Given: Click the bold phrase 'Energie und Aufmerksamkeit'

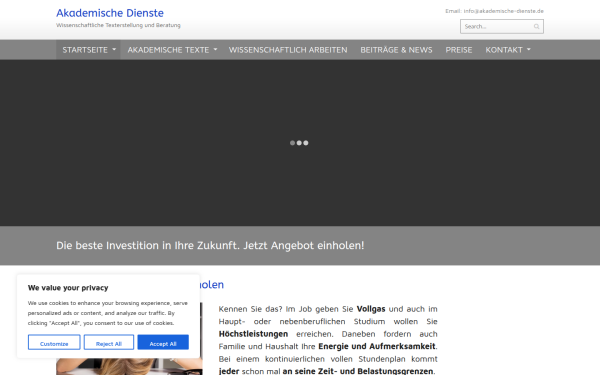Looking at the screenshot, I should pos(377,346).
